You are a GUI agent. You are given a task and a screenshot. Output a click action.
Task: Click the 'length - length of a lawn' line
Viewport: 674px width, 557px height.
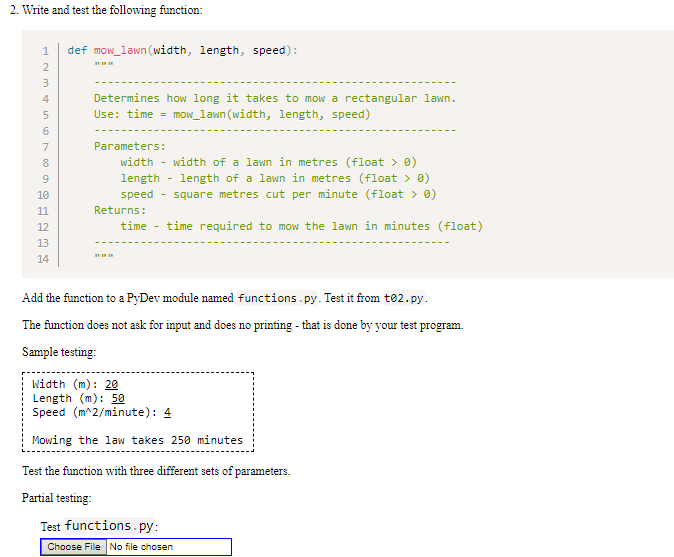tap(275, 178)
